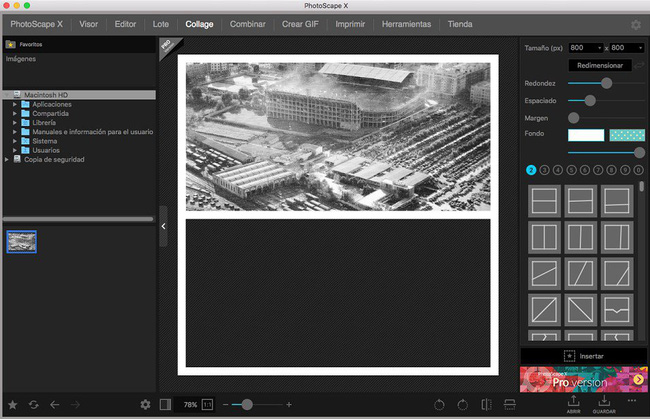Open the Imprimir tab
The width and height of the screenshot is (650, 419).
(x=350, y=24)
